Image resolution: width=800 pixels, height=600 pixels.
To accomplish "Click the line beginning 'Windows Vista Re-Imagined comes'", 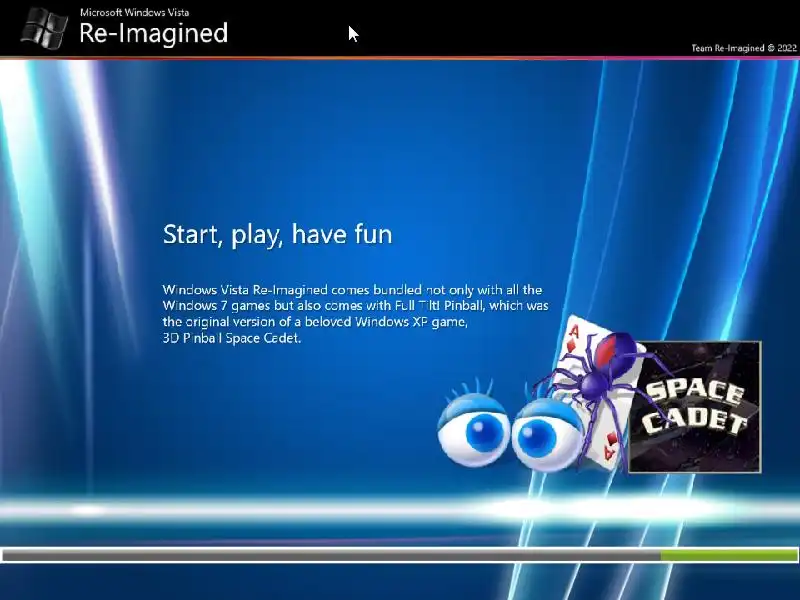I will click(352, 290).
